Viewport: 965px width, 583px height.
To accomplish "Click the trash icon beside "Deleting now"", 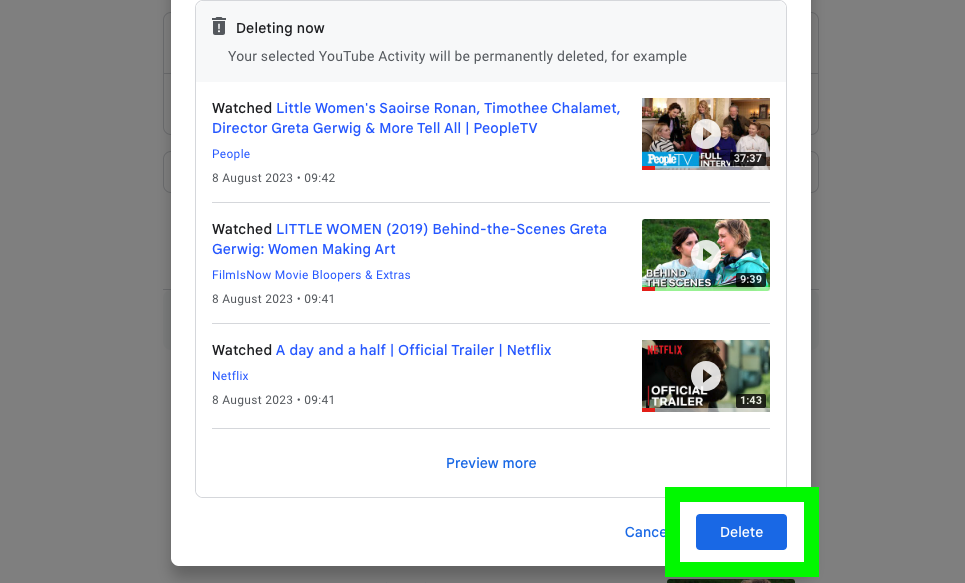I will [x=219, y=27].
